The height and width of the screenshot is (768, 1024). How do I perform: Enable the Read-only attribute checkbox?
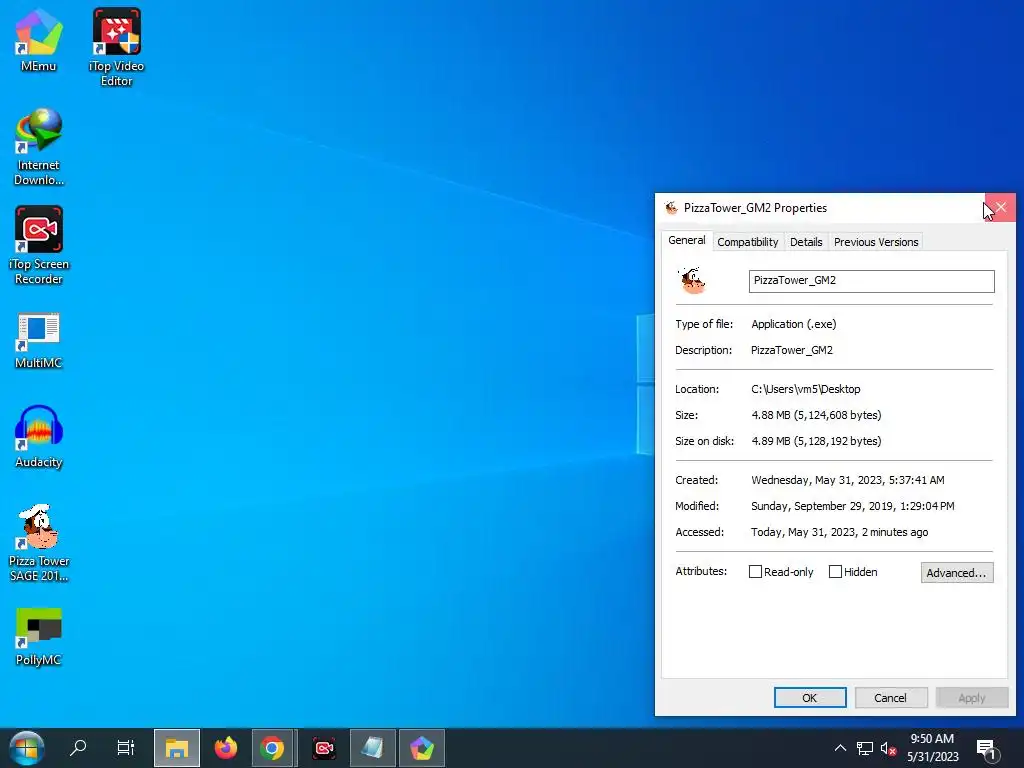[755, 571]
